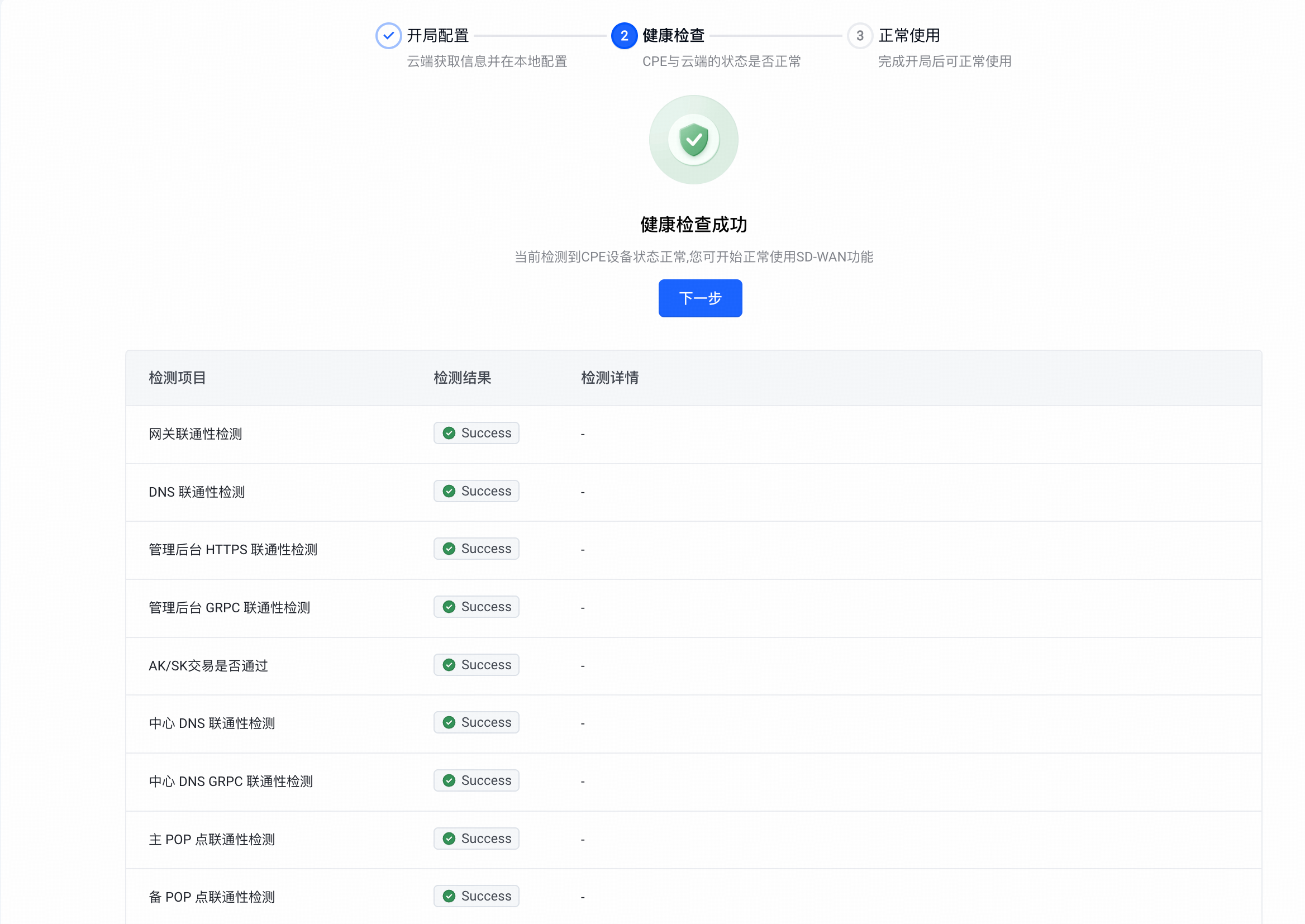The height and width of the screenshot is (924, 1305).
Task: Click Success badge for 管理后台 GRPC 联通性检测
Action: [476, 607]
